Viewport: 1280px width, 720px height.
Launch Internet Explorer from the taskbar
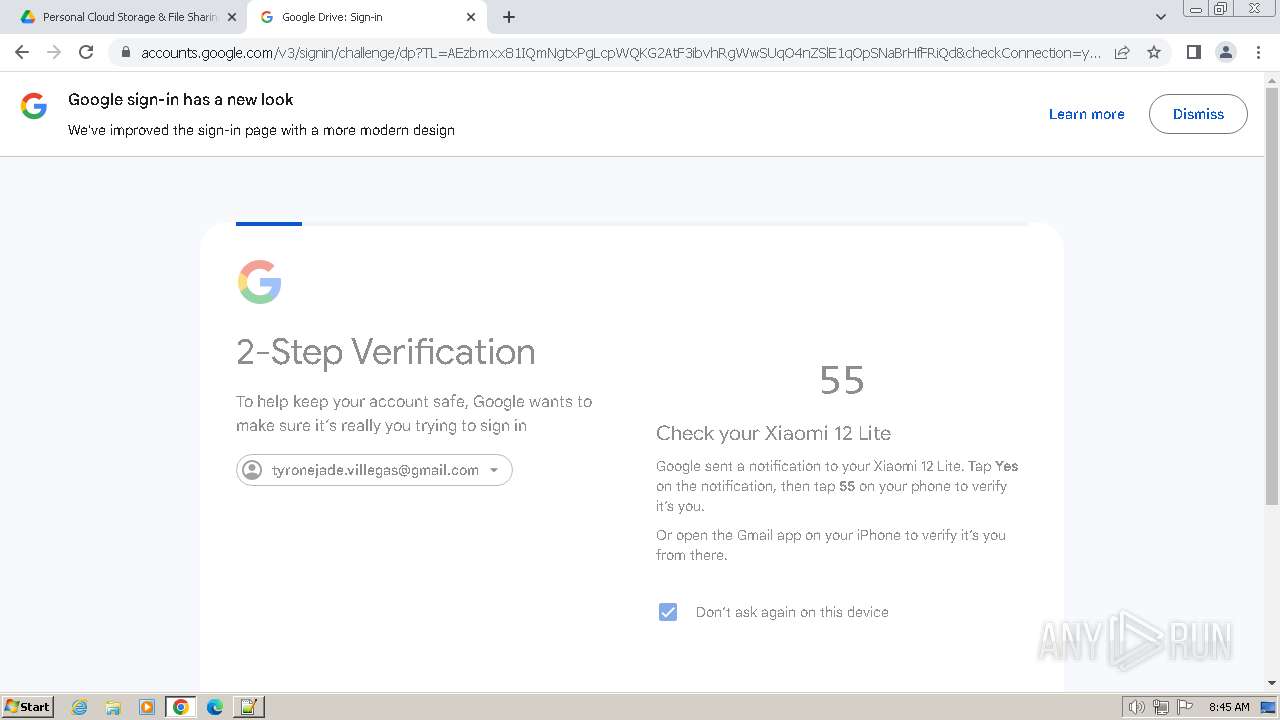click(x=80, y=707)
